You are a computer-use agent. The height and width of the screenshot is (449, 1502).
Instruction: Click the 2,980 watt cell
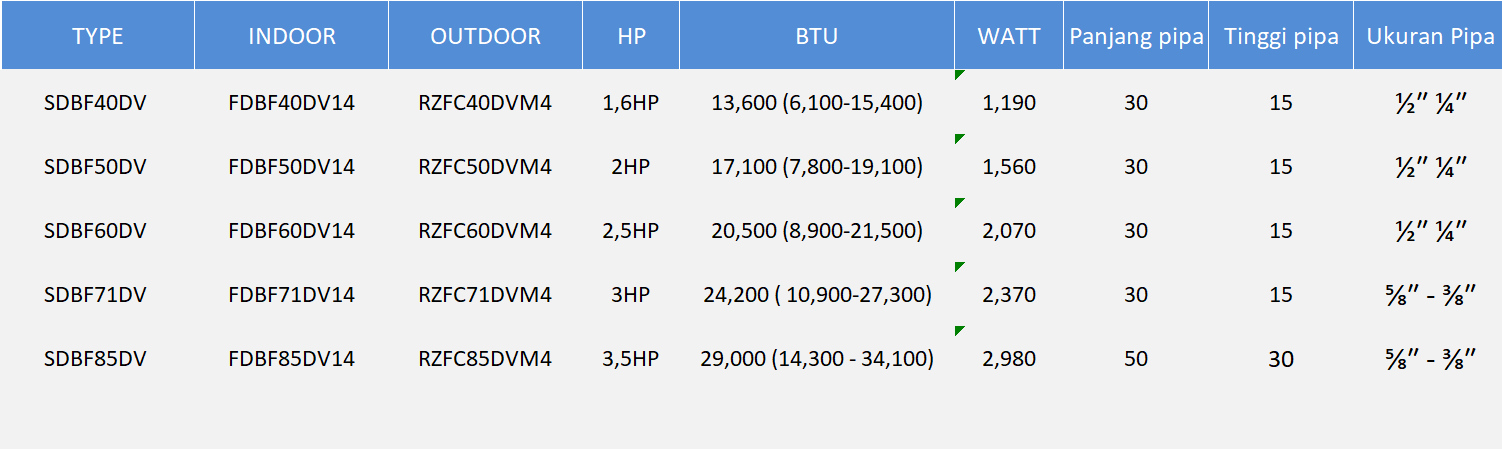(x=1009, y=359)
